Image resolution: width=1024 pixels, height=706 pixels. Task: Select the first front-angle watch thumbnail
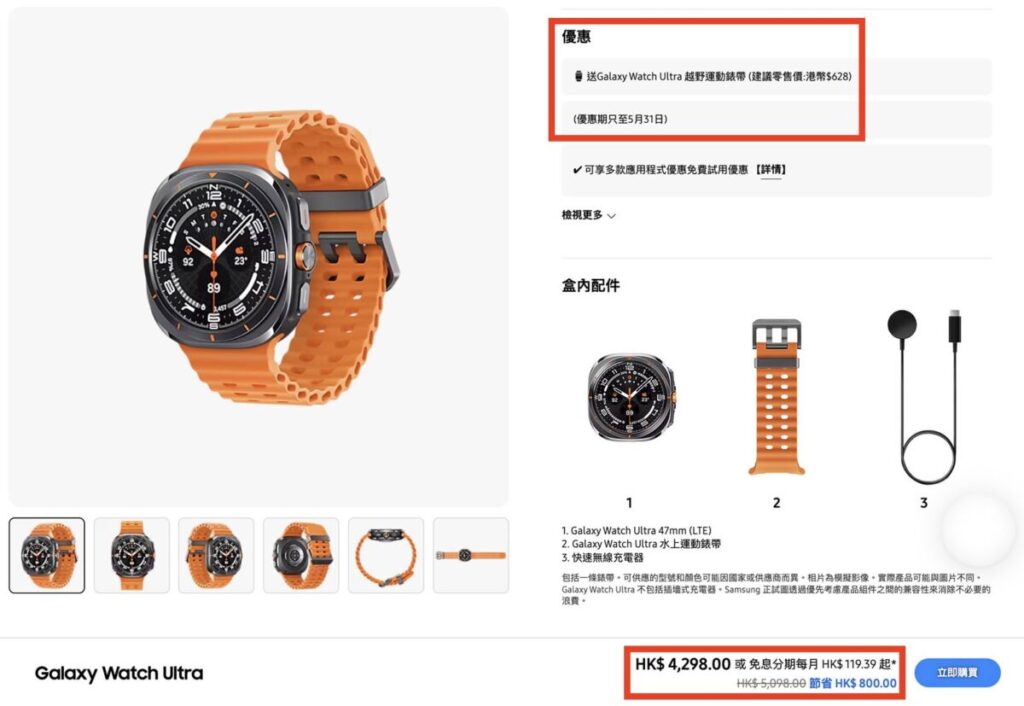[x=47, y=555]
